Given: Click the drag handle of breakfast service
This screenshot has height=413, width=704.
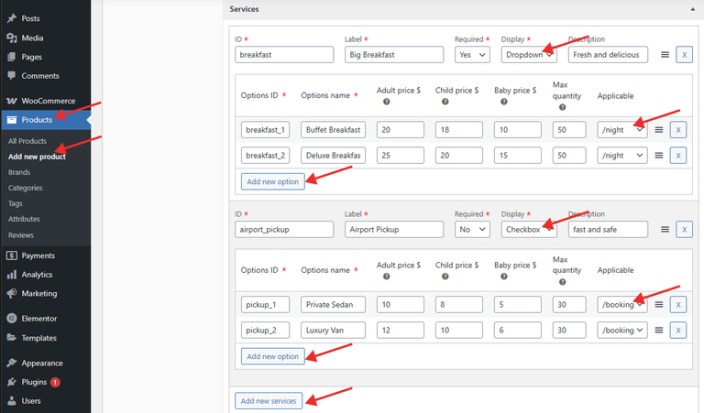Looking at the screenshot, I should (665, 55).
